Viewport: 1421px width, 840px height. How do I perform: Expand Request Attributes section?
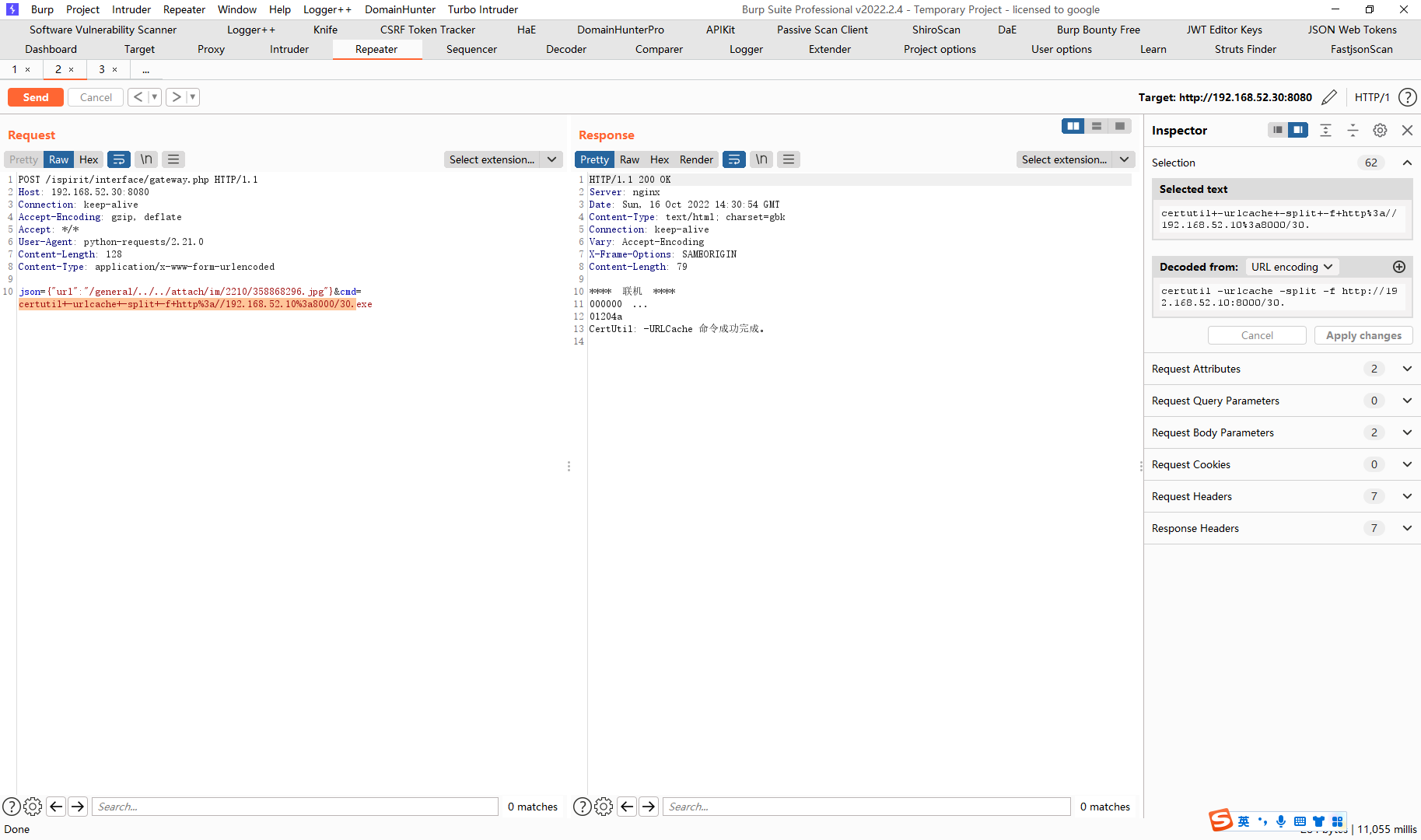[1407, 369]
